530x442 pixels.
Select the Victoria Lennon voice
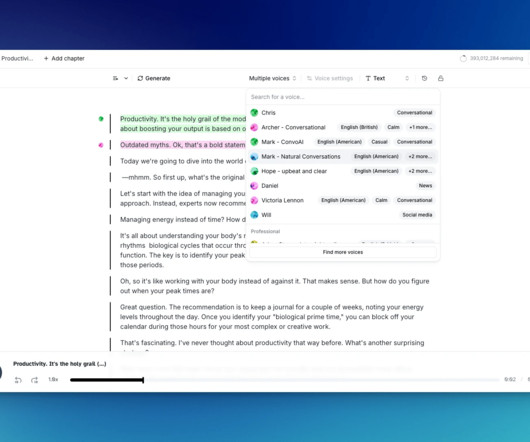click(343, 200)
